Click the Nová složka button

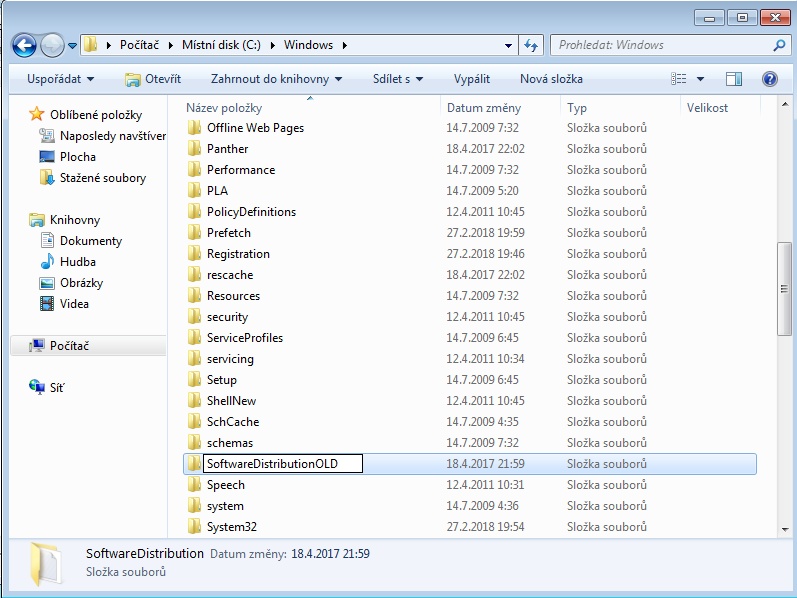[x=551, y=79]
